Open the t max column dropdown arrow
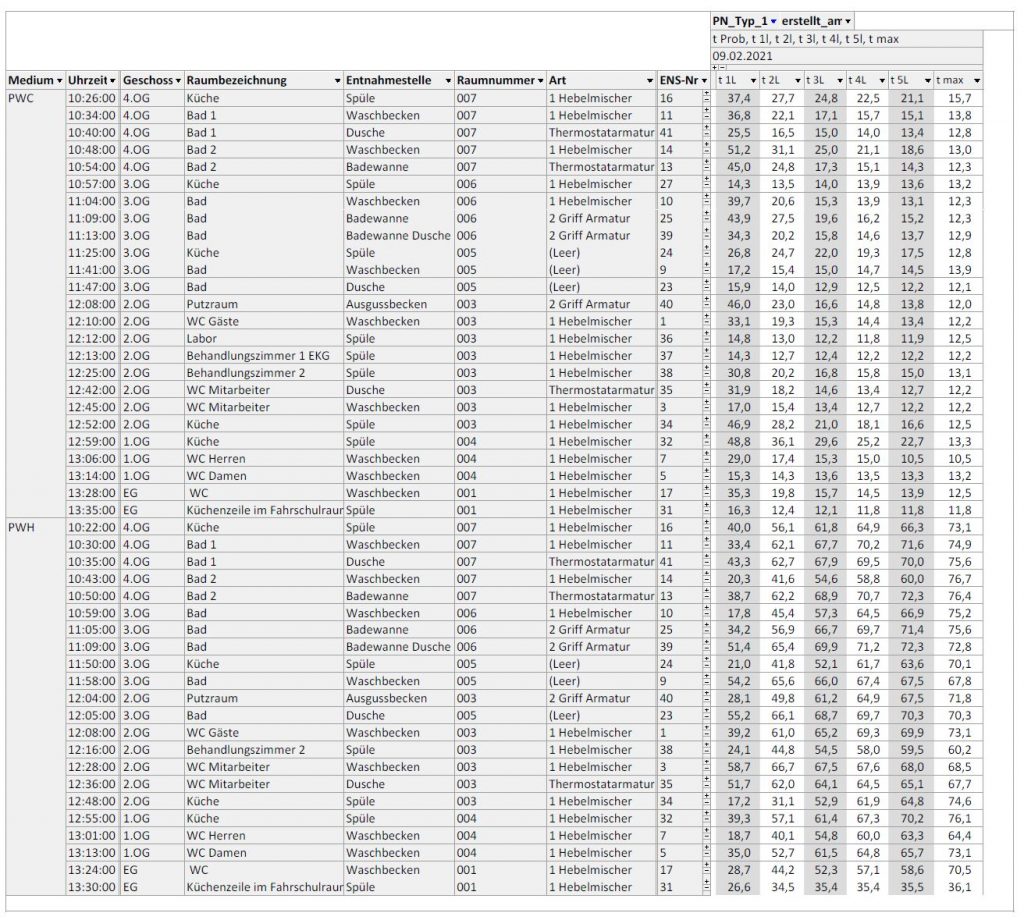Screen dimensions: 1024x920 (x=976, y=80)
